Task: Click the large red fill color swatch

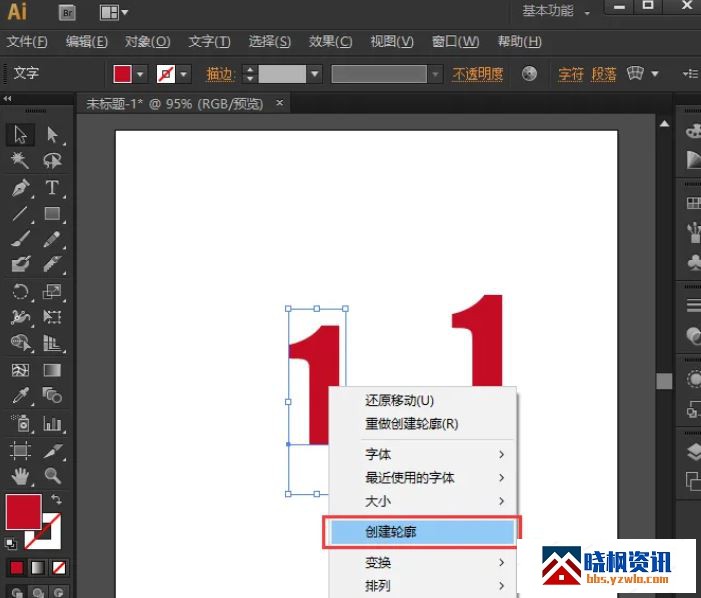Action: (23, 511)
